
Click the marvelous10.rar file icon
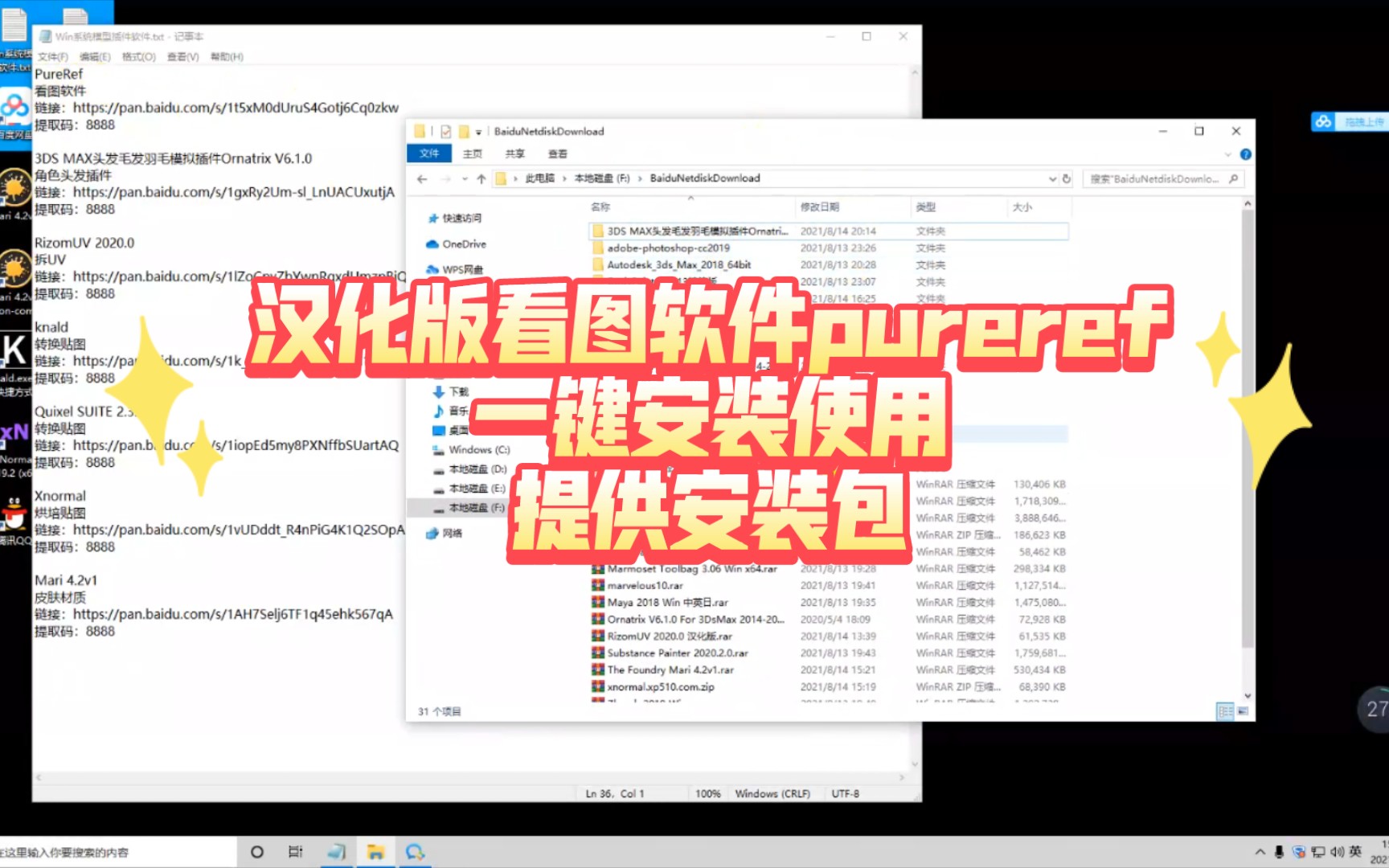598,585
